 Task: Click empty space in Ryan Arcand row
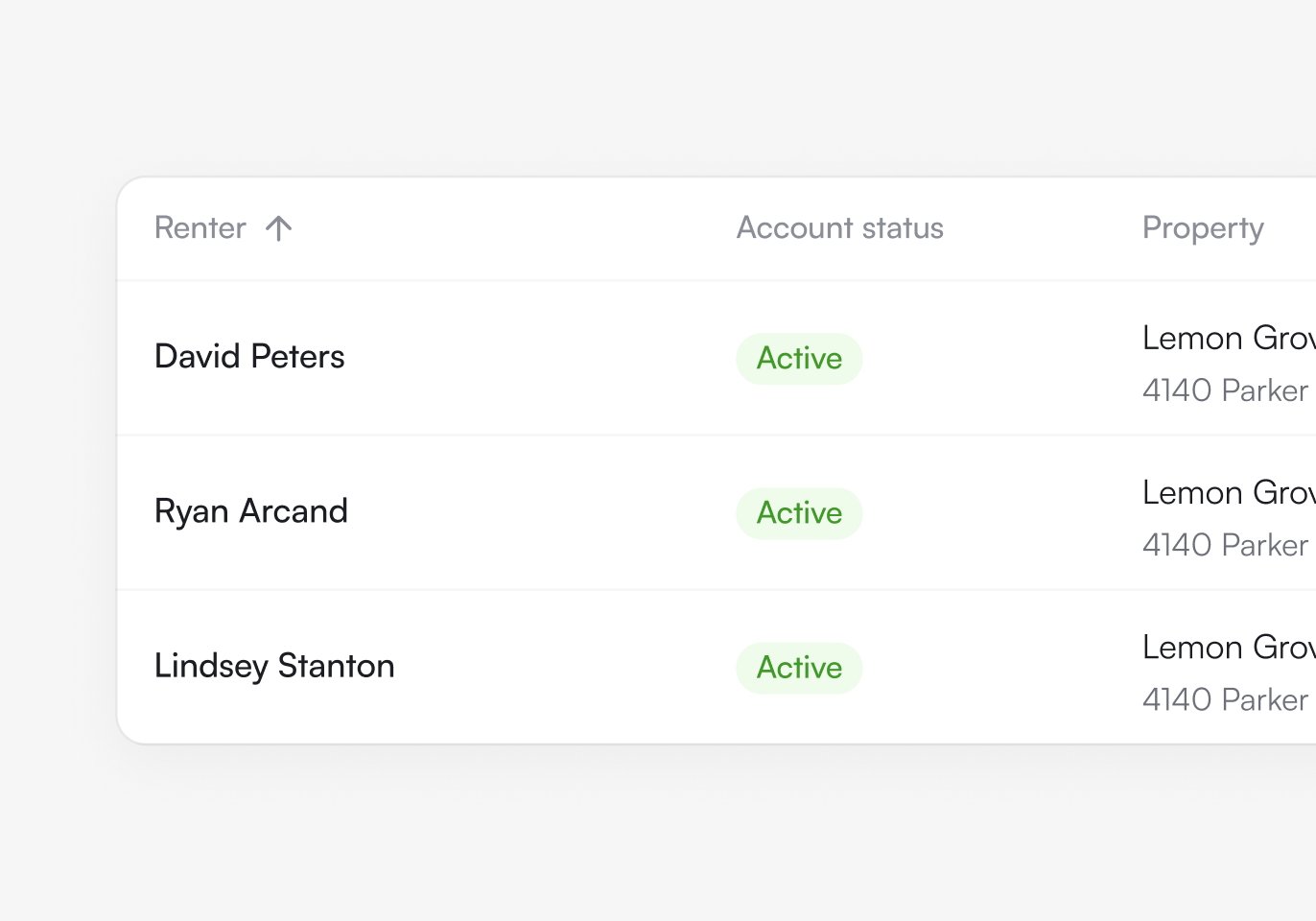[537, 512]
